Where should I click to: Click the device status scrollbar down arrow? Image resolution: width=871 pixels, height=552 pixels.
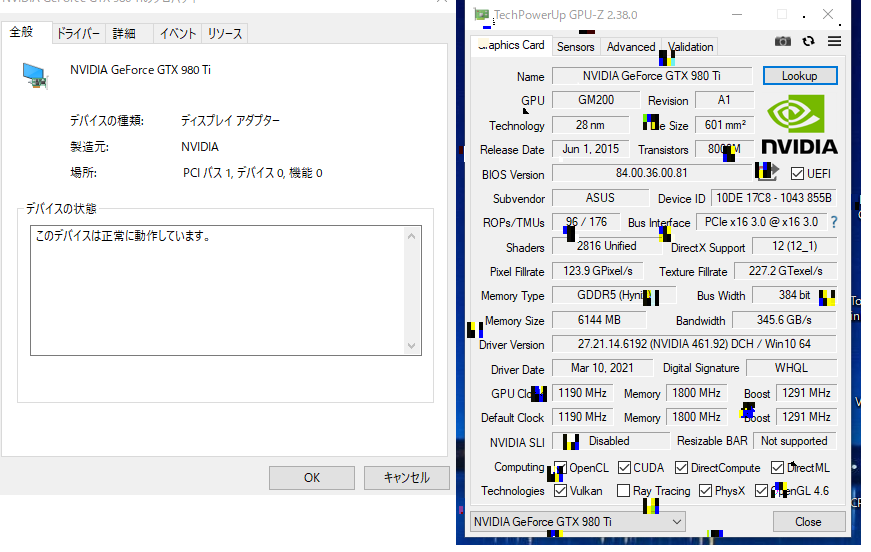click(x=412, y=345)
